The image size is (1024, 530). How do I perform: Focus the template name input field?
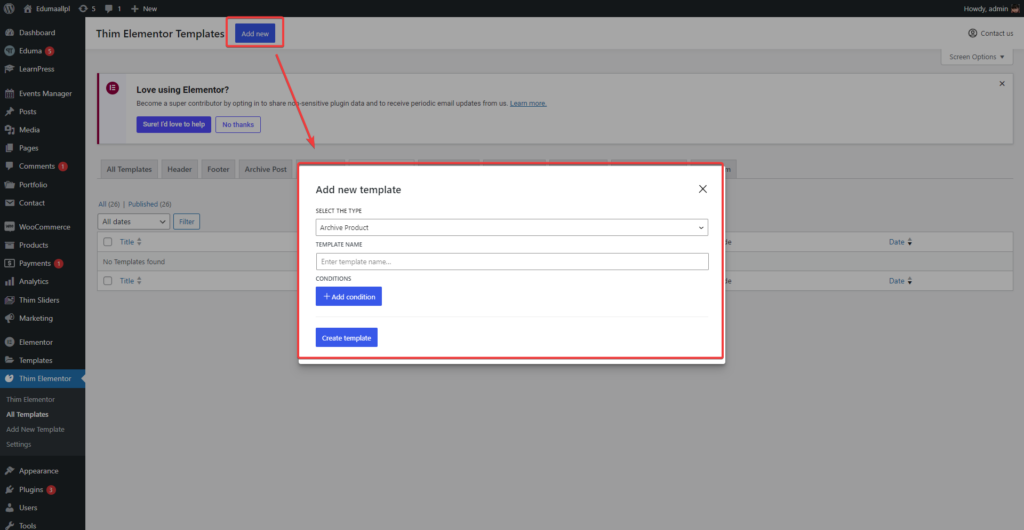pyautogui.click(x=512, y=262)
